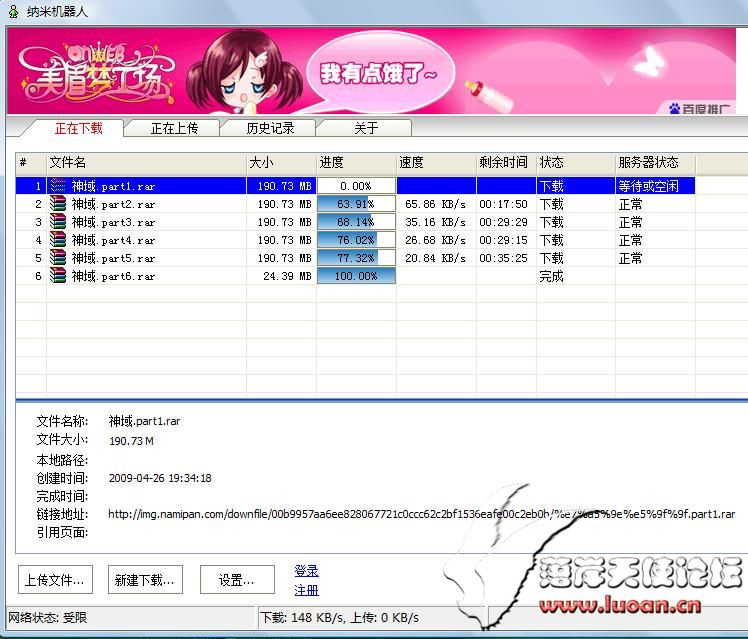Click the RAR icon of 神域.part2.rar
The height and width of the screenshot is (639, 748).
click(58, 204)
